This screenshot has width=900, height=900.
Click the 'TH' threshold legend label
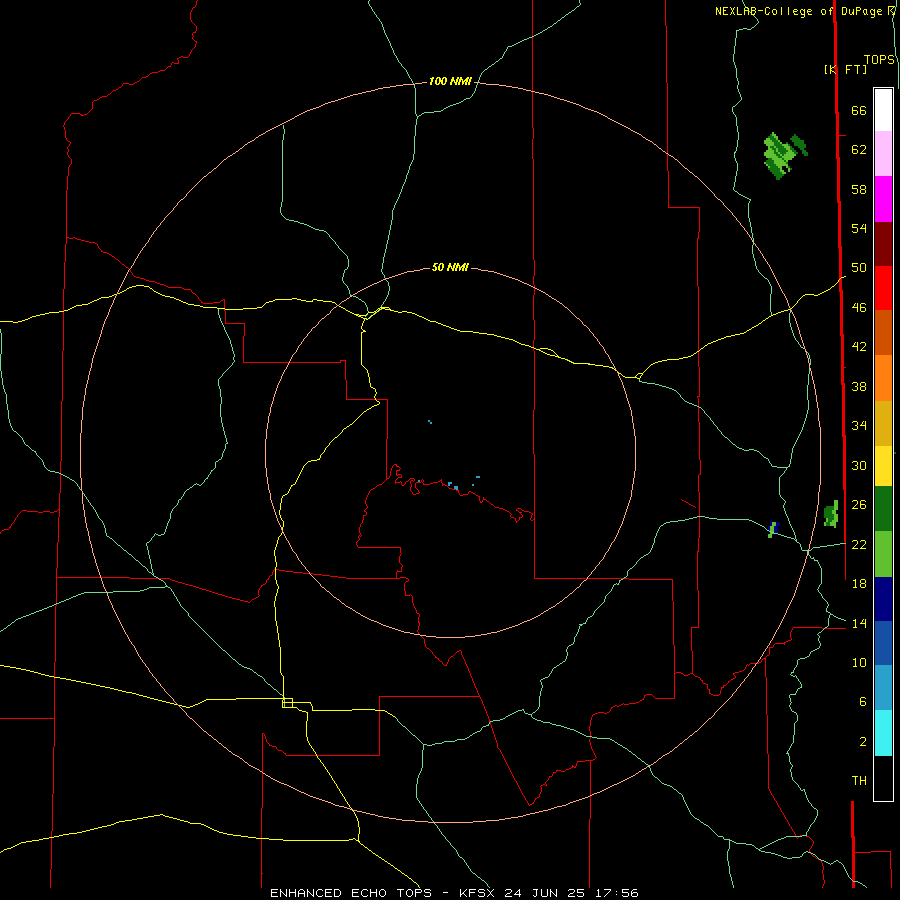point(859,781)
